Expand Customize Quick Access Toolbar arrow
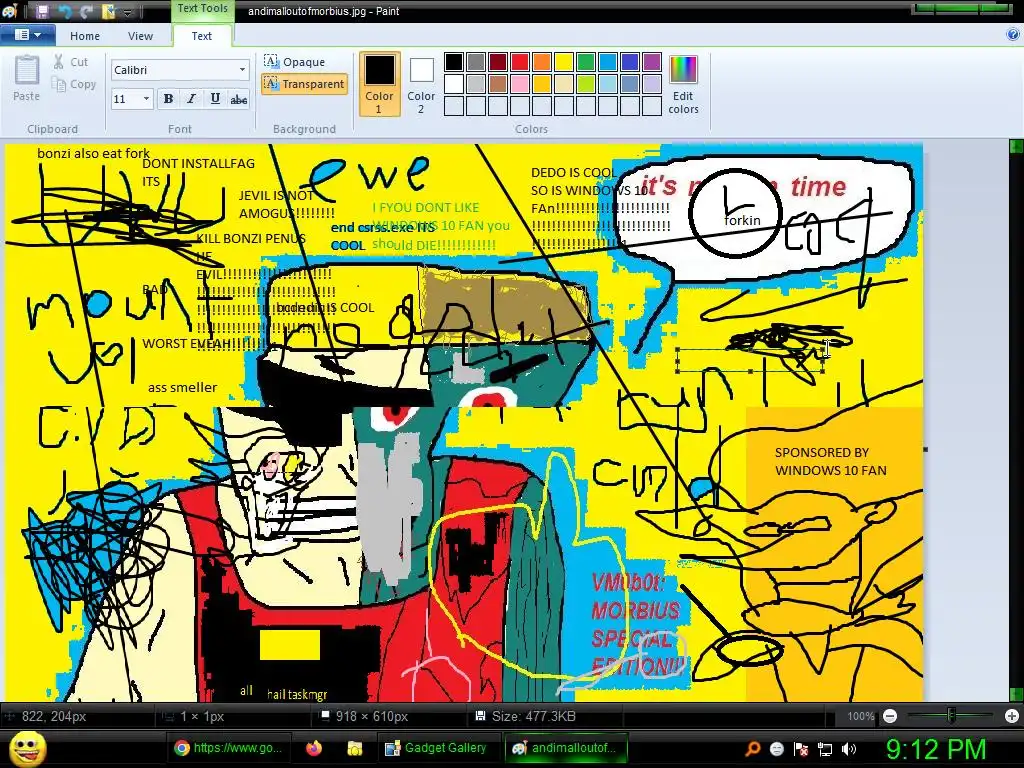The image size is (1024, 768). pos(129,12)
